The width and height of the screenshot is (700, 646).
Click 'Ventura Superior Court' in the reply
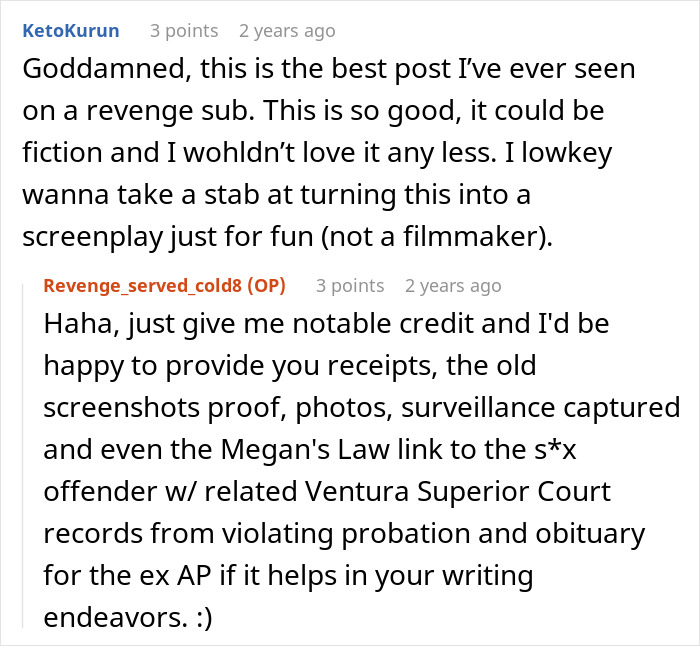tap(458, 492)
